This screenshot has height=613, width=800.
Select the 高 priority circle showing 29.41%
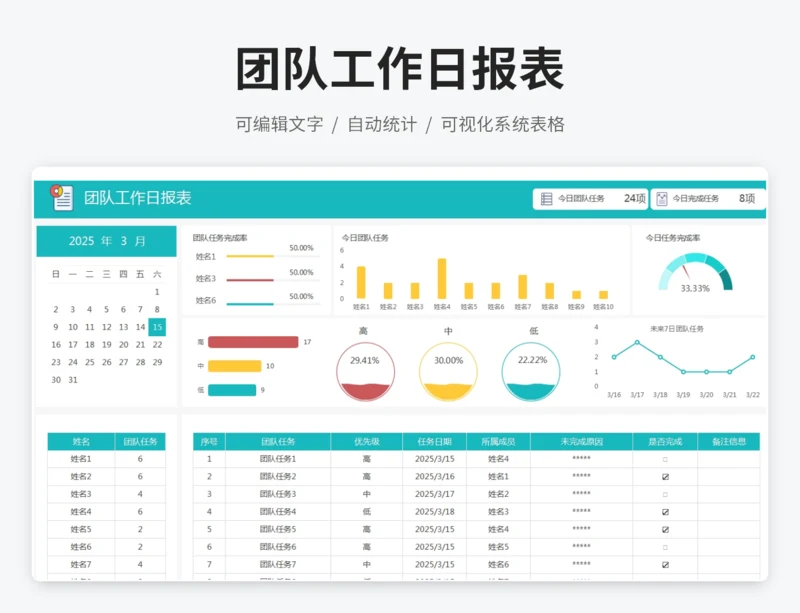click(x=365, y=371)
